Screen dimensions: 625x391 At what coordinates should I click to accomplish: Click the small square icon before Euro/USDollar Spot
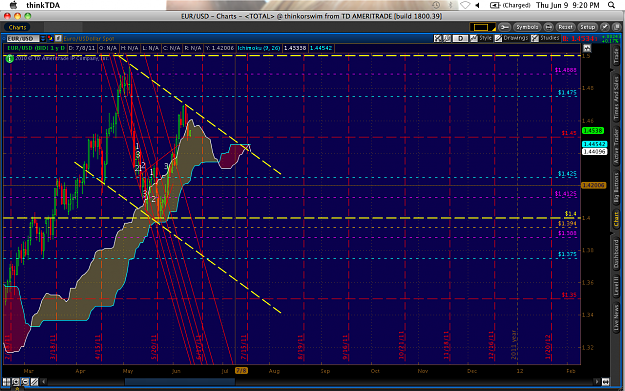coord(58,39)
